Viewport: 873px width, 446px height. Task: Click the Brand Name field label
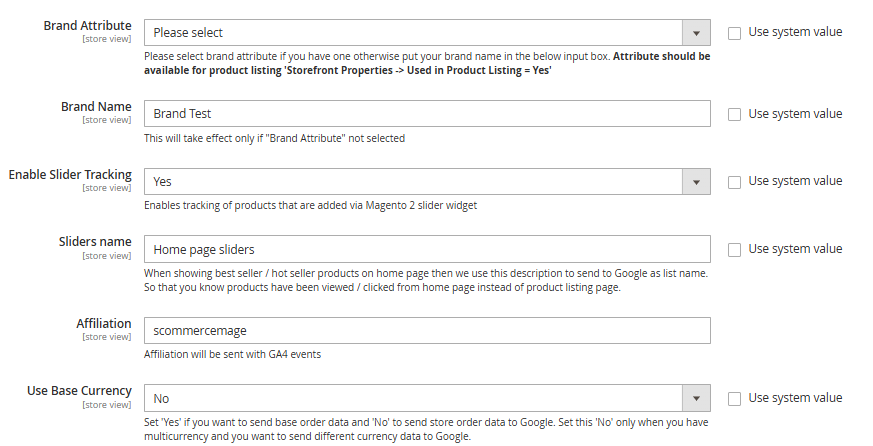[96, 107]
